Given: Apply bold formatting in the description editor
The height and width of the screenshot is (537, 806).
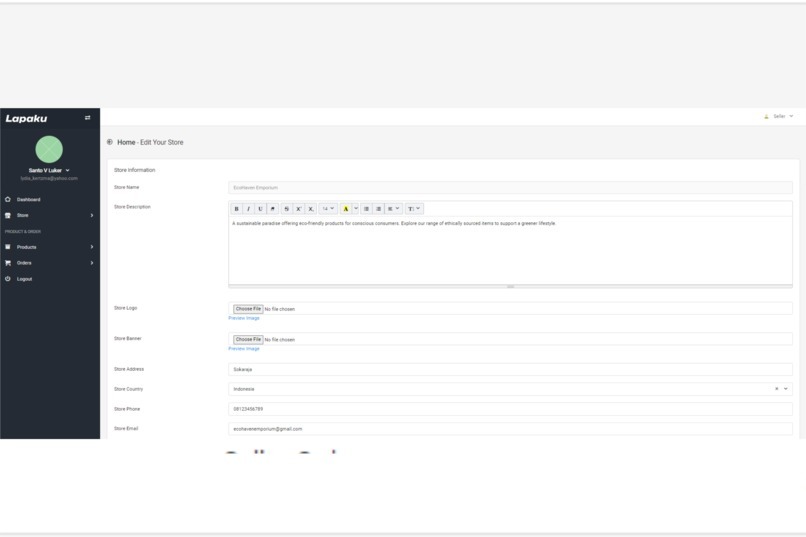Looking at the screenshot, I should [237, 209].
